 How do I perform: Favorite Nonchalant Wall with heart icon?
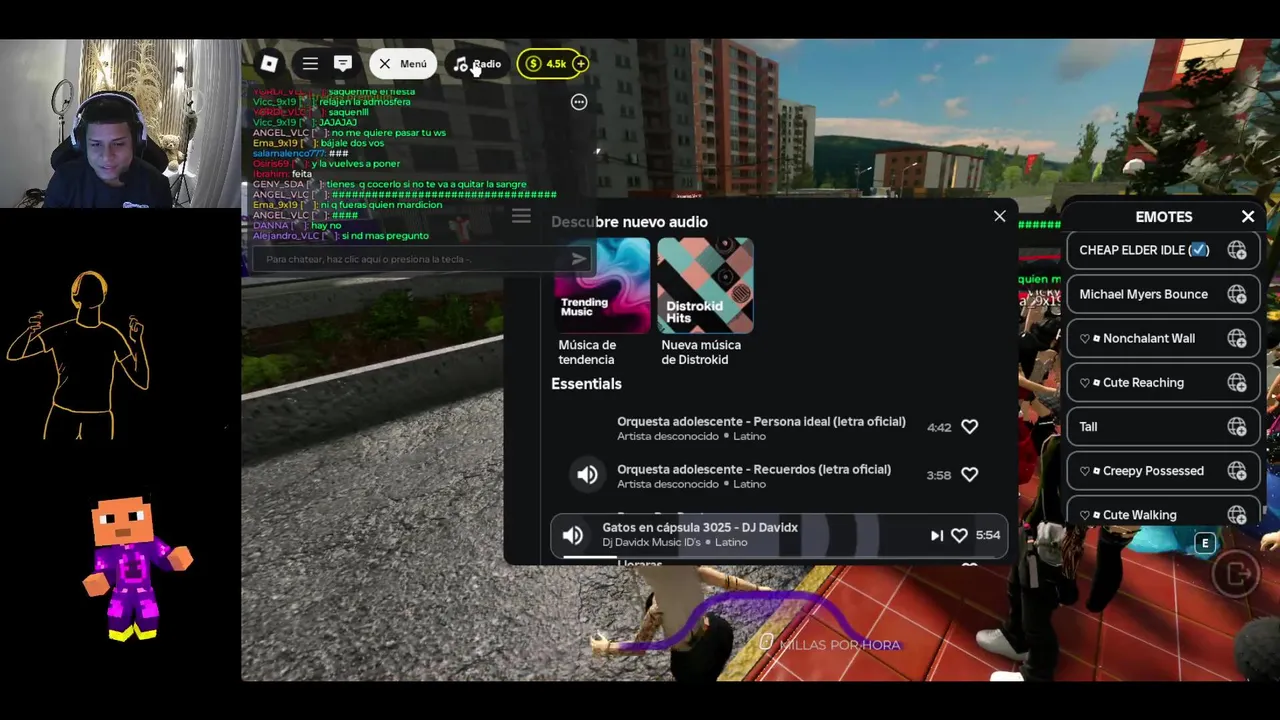(1085, 338)
